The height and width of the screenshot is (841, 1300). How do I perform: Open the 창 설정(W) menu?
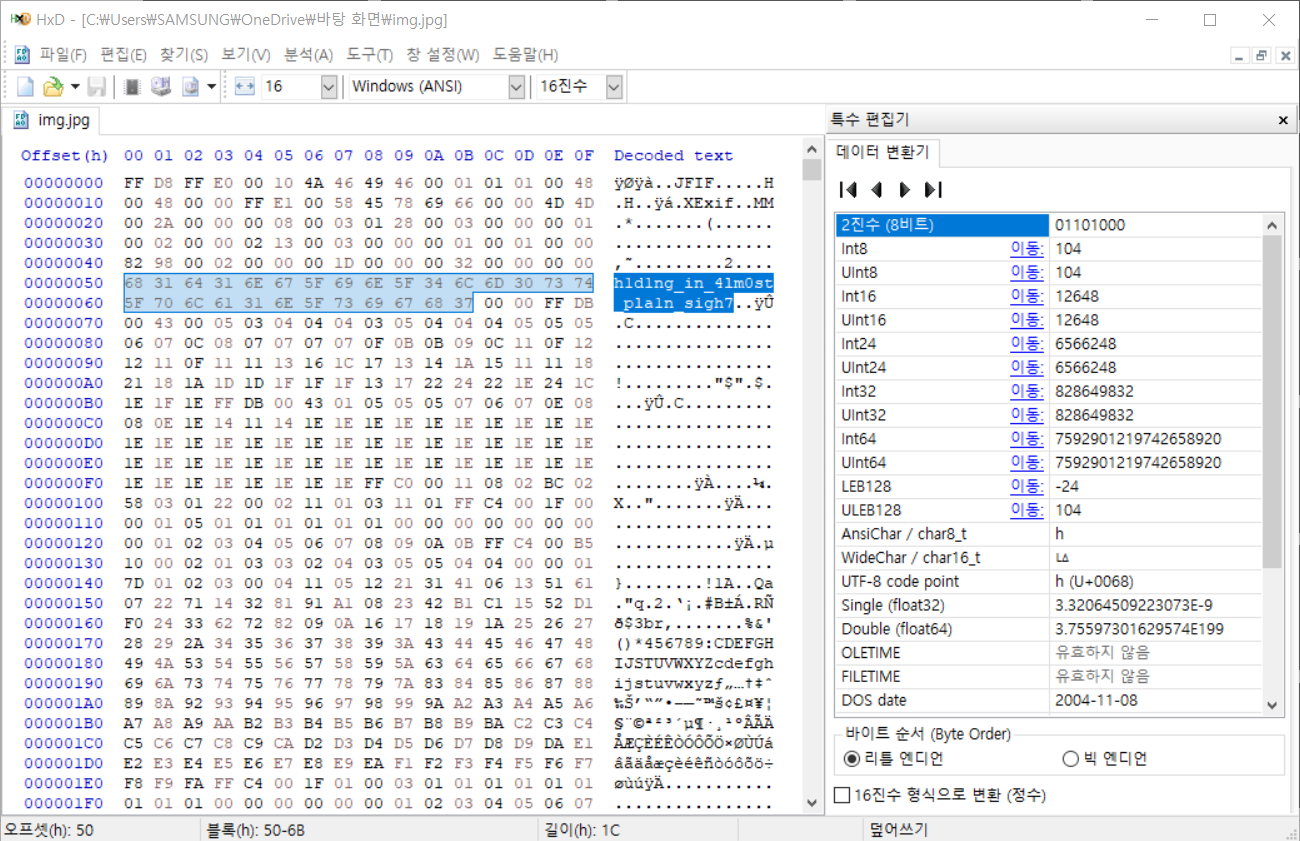click(442, 54)
